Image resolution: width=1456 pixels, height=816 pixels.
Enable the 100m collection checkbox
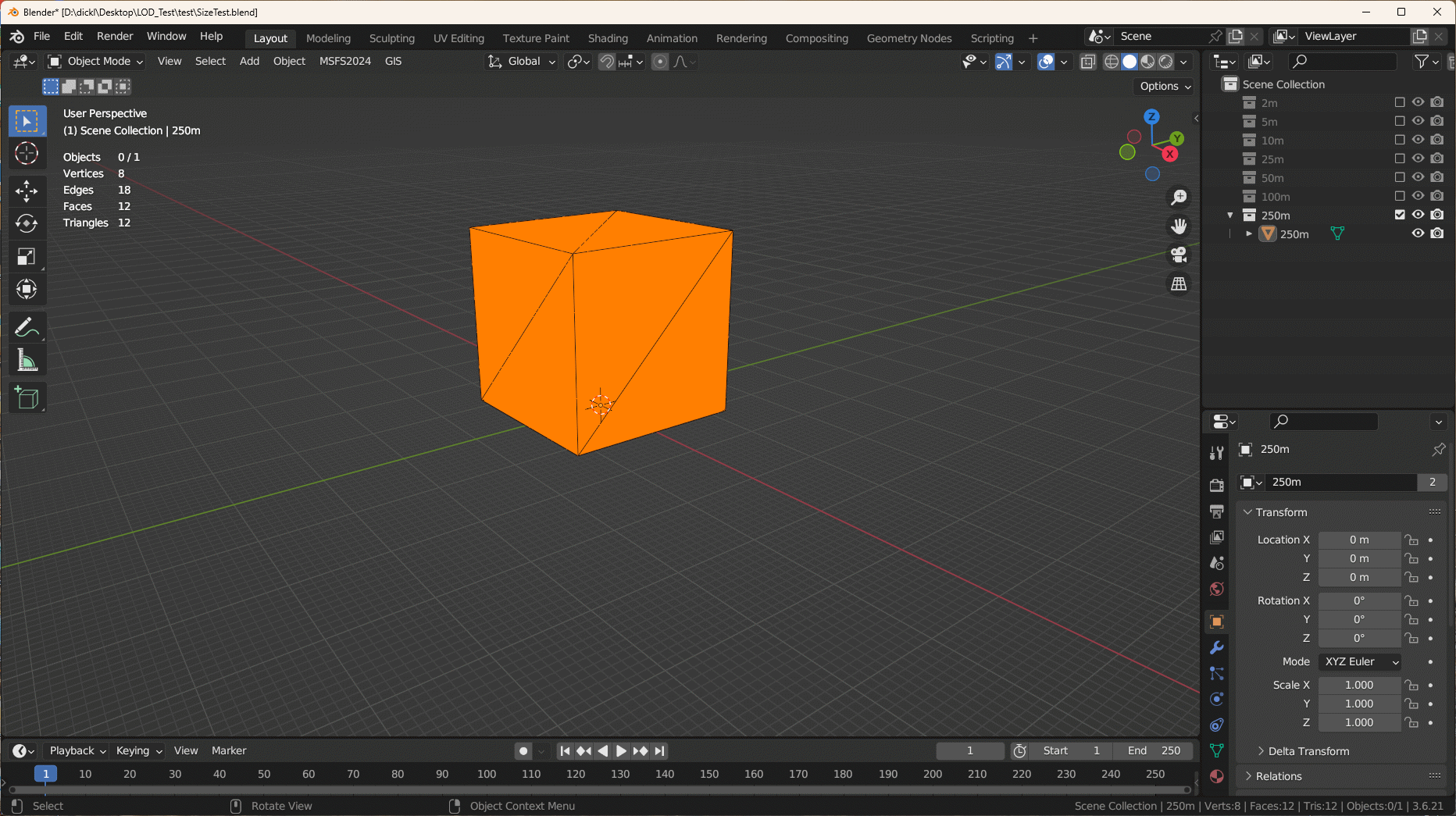coord(1400,196)
